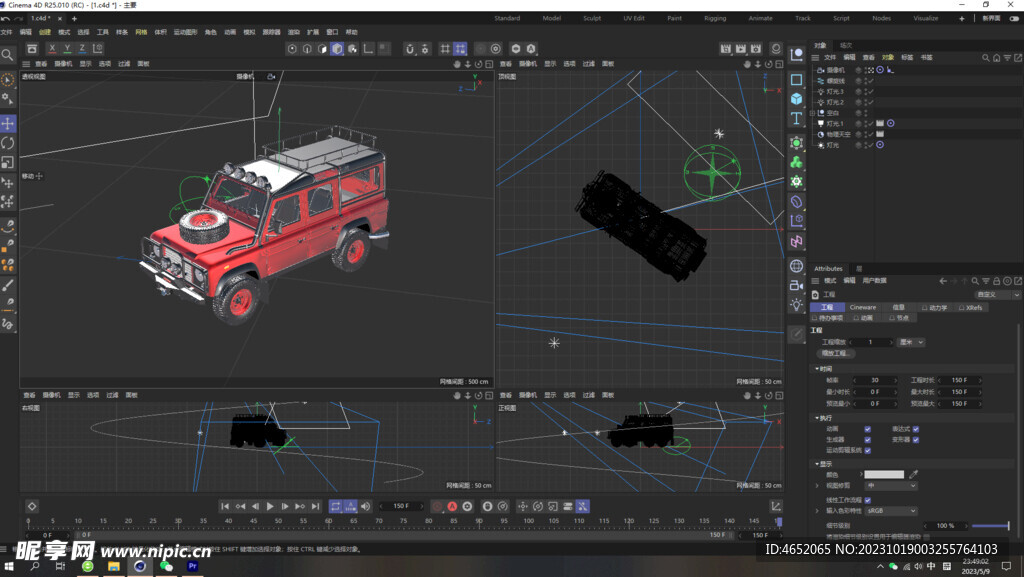Image resolution: width=1024 pixels, height=577 pixels.
Task: Select the Rotate tool in left toolbar
Action: pos(8,143)
